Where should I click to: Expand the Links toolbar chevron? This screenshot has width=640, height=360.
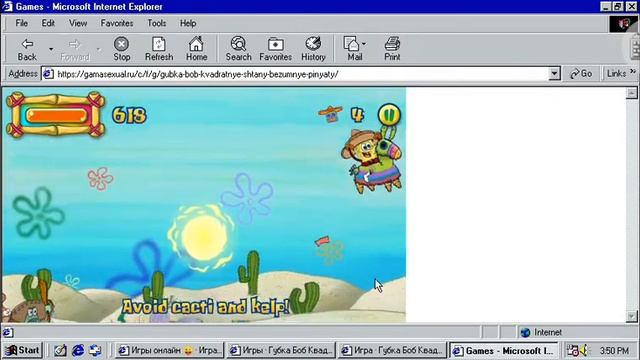point(633,71)
